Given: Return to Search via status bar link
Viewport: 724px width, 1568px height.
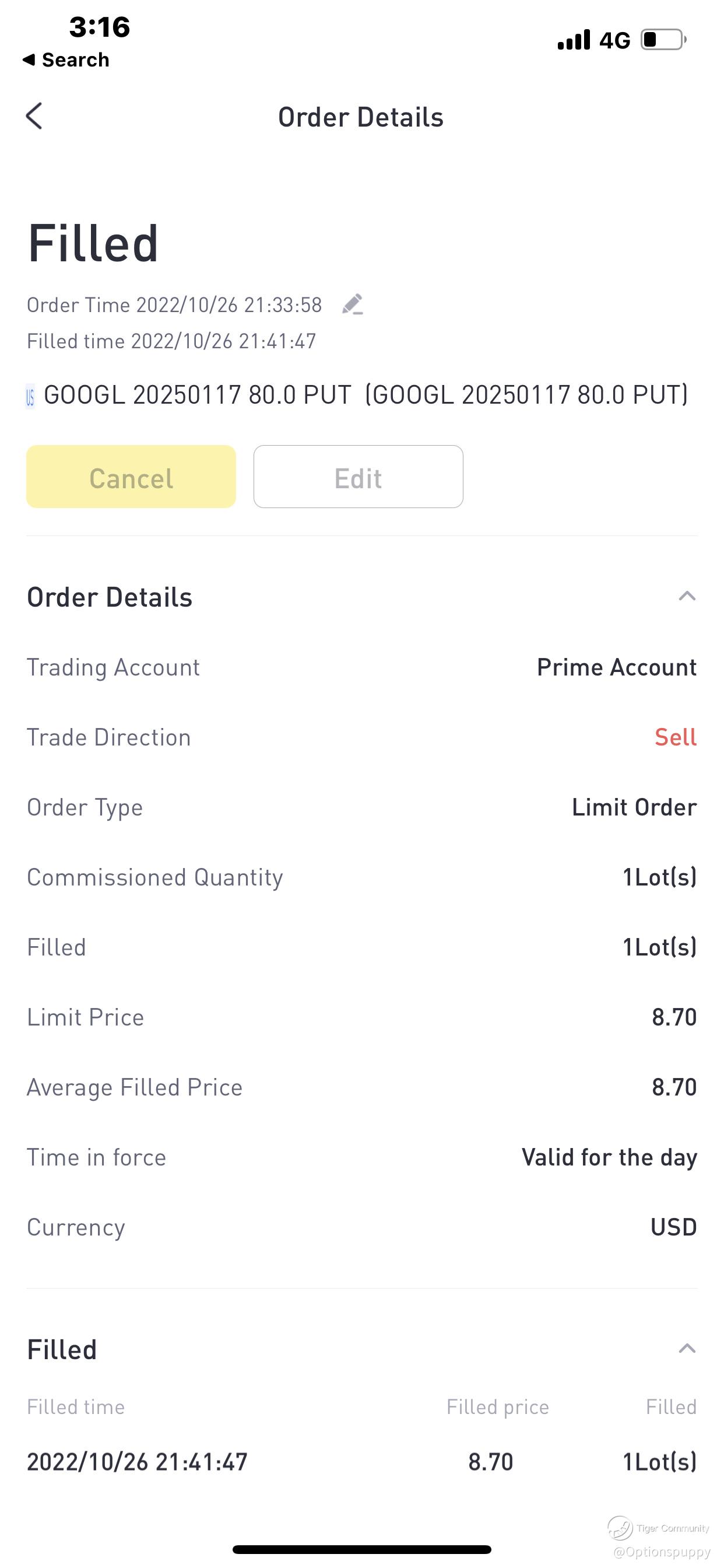Looking at the screenshot, I should tap(66, 60).
